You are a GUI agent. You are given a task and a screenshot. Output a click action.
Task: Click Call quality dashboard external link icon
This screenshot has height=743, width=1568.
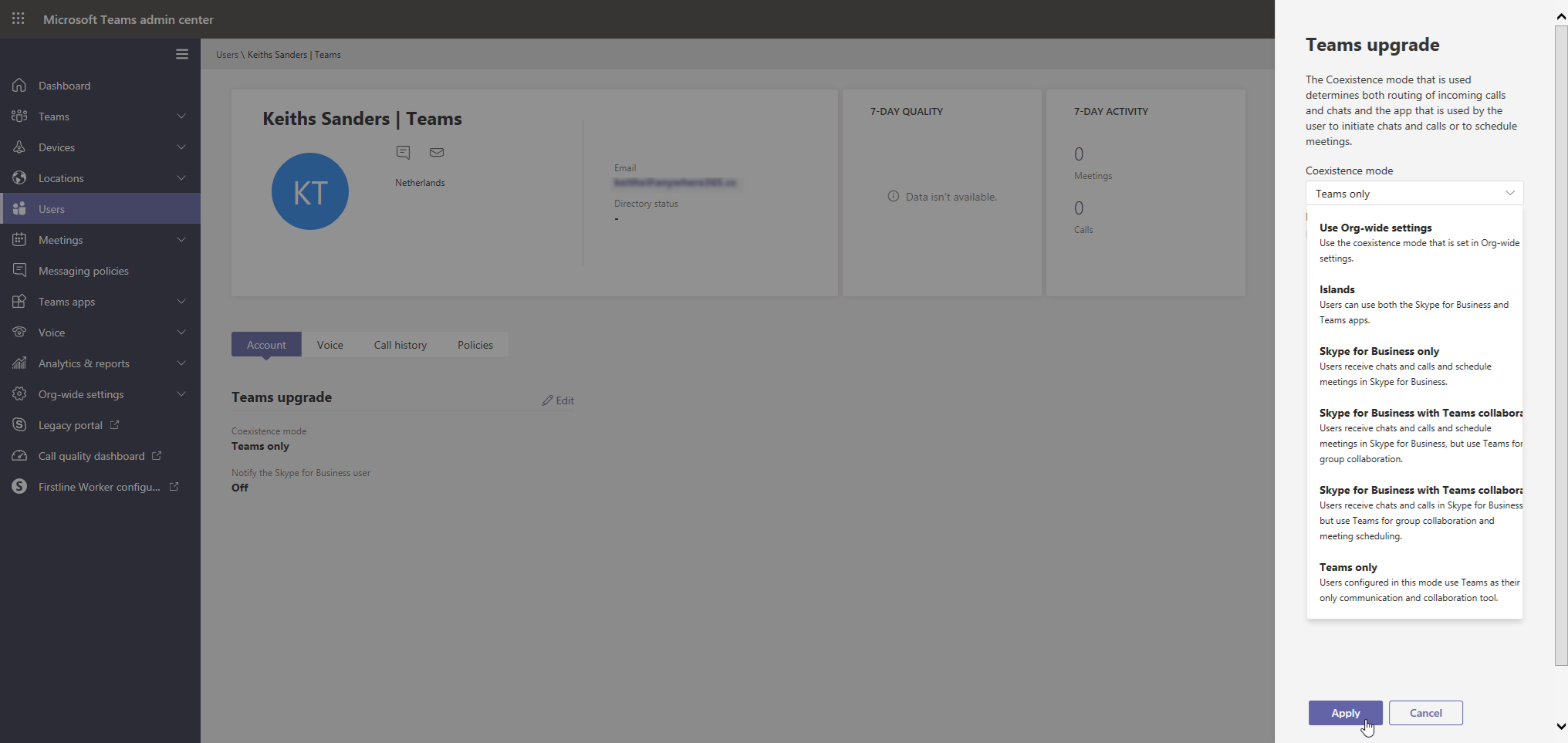coord(157,455)
